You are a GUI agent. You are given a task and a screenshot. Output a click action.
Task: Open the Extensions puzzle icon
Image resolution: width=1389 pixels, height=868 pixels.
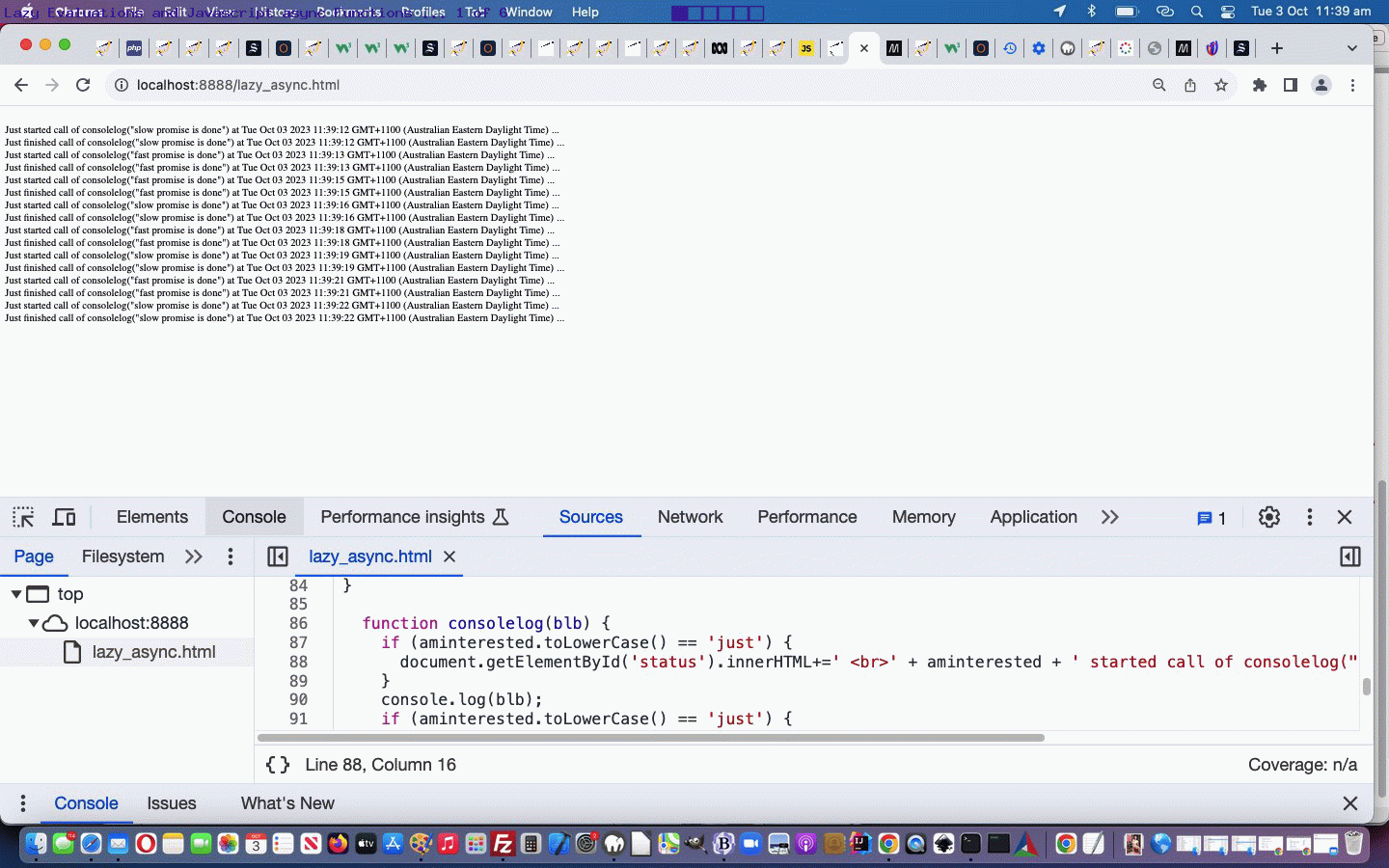tap(1259, 85)
